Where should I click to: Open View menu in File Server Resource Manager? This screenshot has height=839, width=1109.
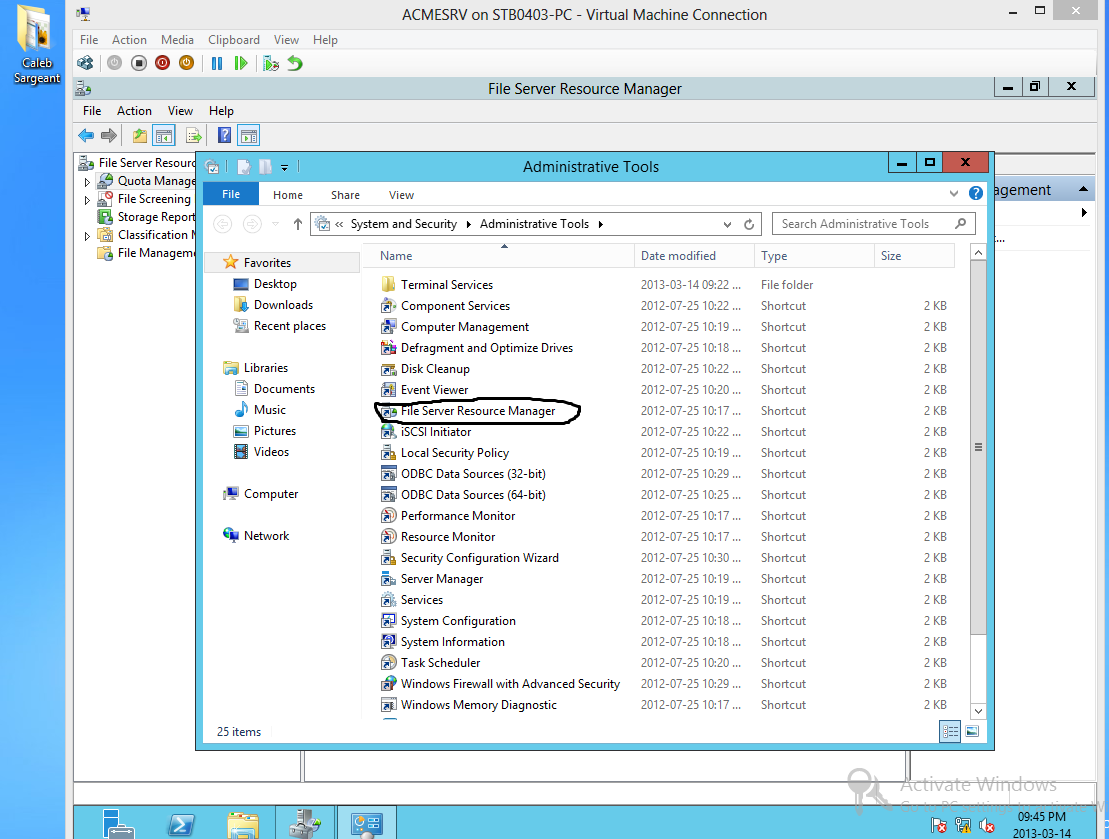pyautogui.click(x=180, y=110)
